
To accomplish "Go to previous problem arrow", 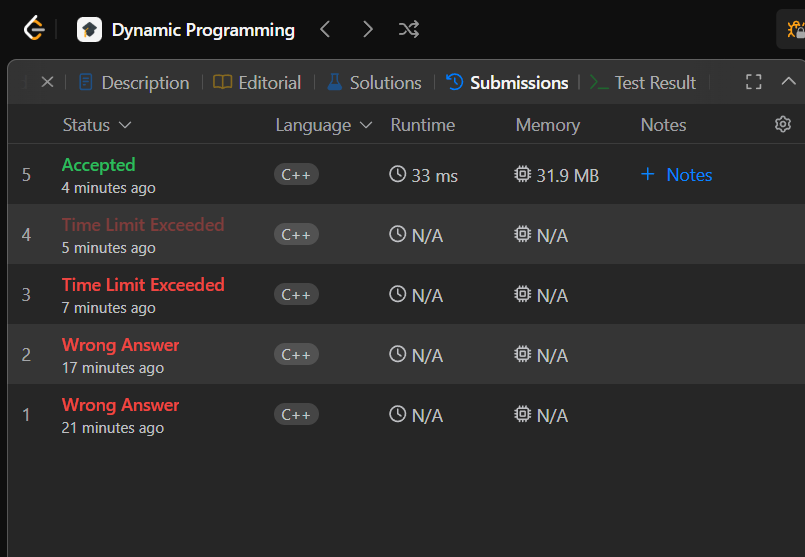I will click(x=325, y=29).
